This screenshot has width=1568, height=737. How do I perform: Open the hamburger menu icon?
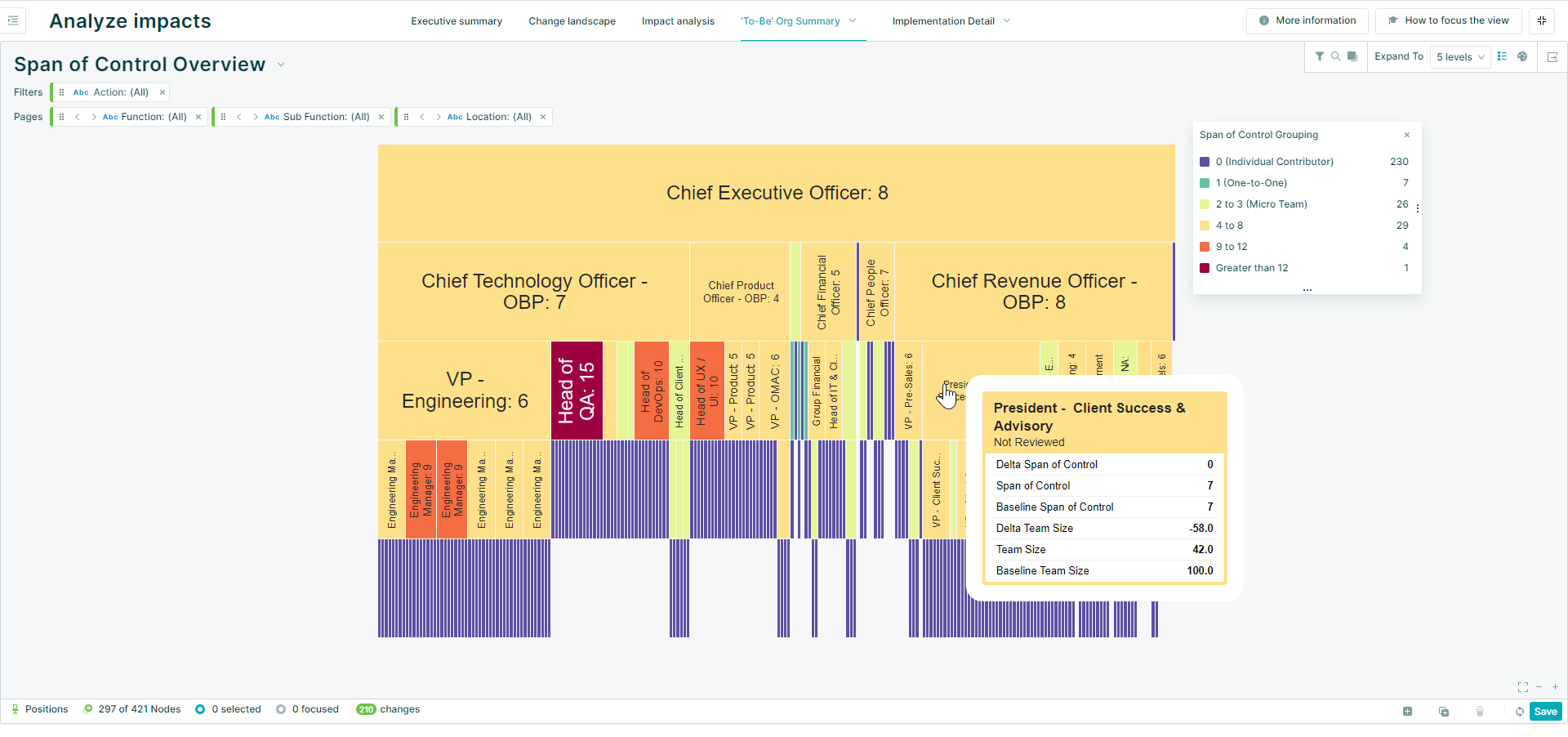(x=13, y=20)
